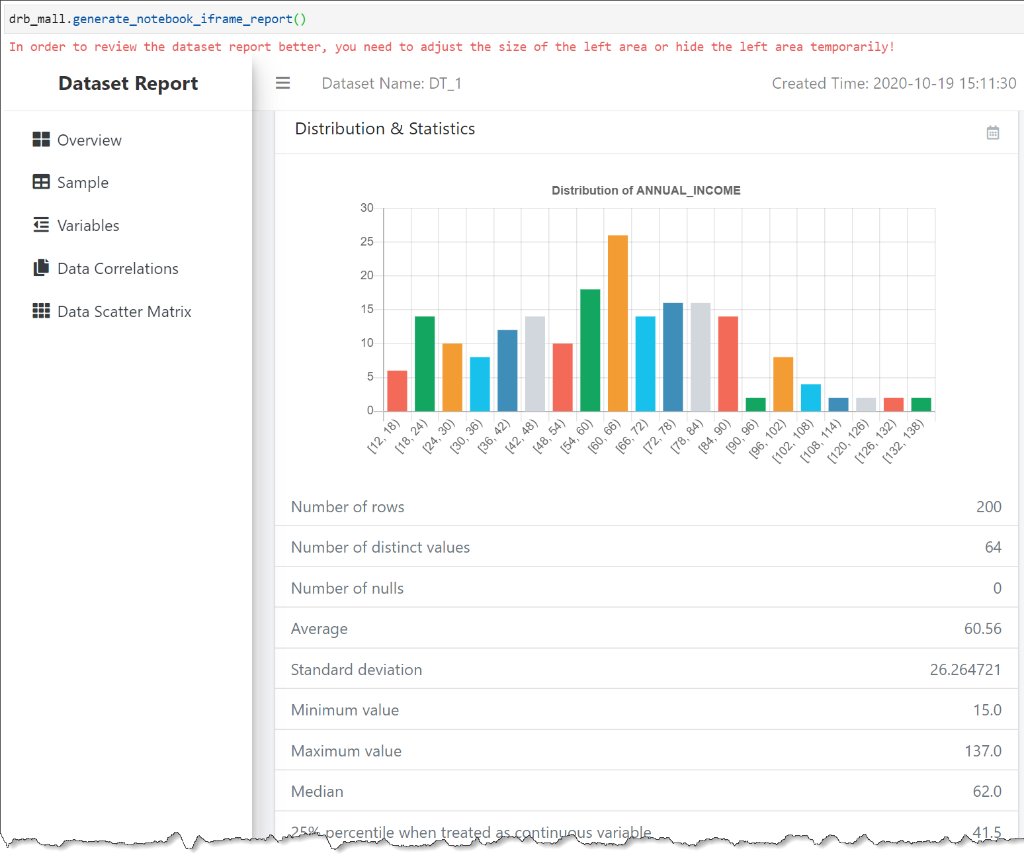Click the value 200 for rows
This screenshot has width=1024, height=863.
(x=989, y=507)
